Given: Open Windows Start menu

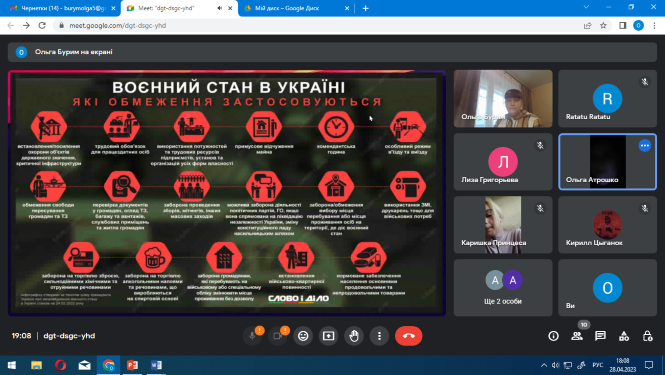Looking at the screenshot, I should [12, 365].
